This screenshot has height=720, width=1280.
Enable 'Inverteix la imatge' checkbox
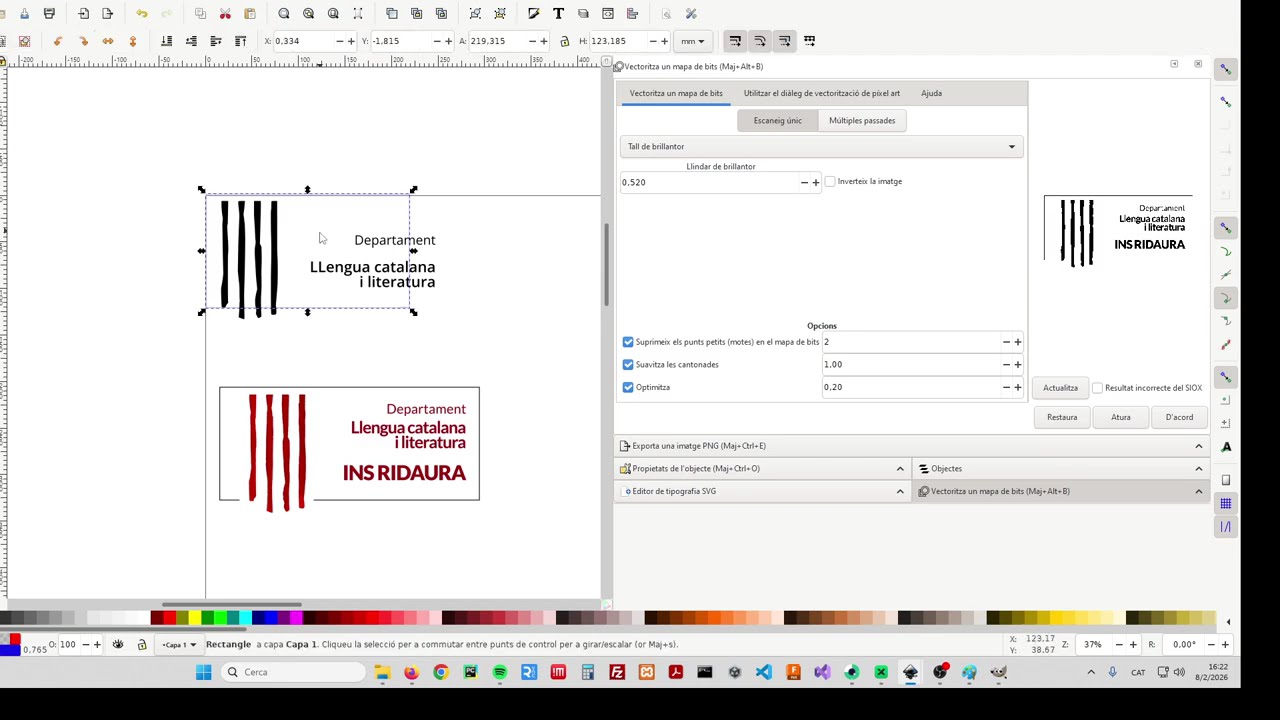pyautogui.click(x=830, y=182)
